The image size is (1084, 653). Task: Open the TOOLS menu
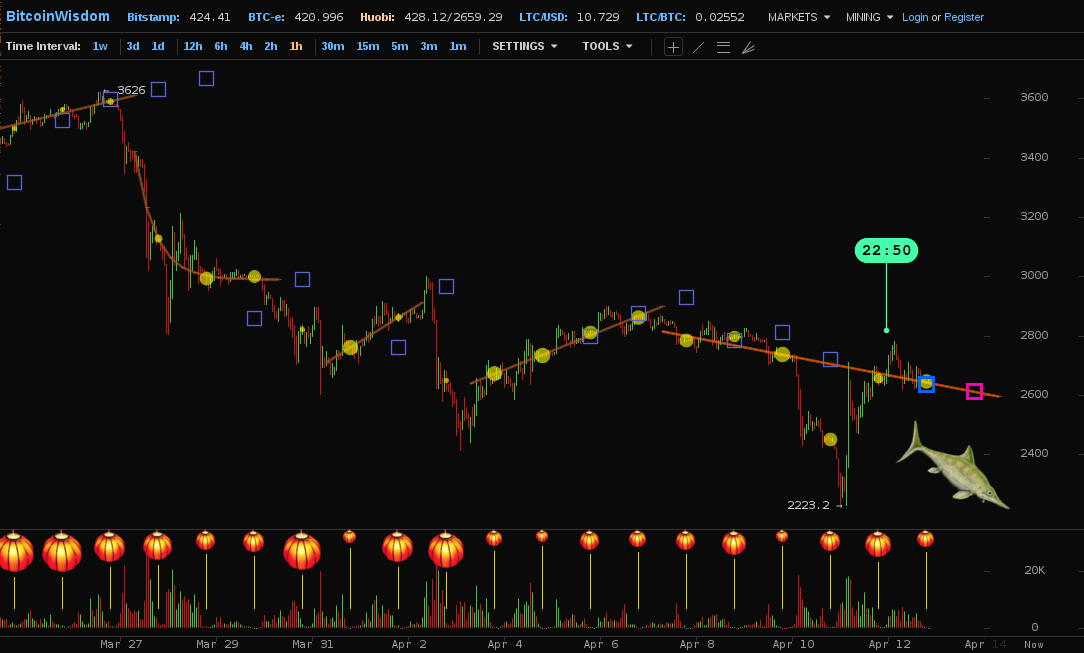point(607,46)
